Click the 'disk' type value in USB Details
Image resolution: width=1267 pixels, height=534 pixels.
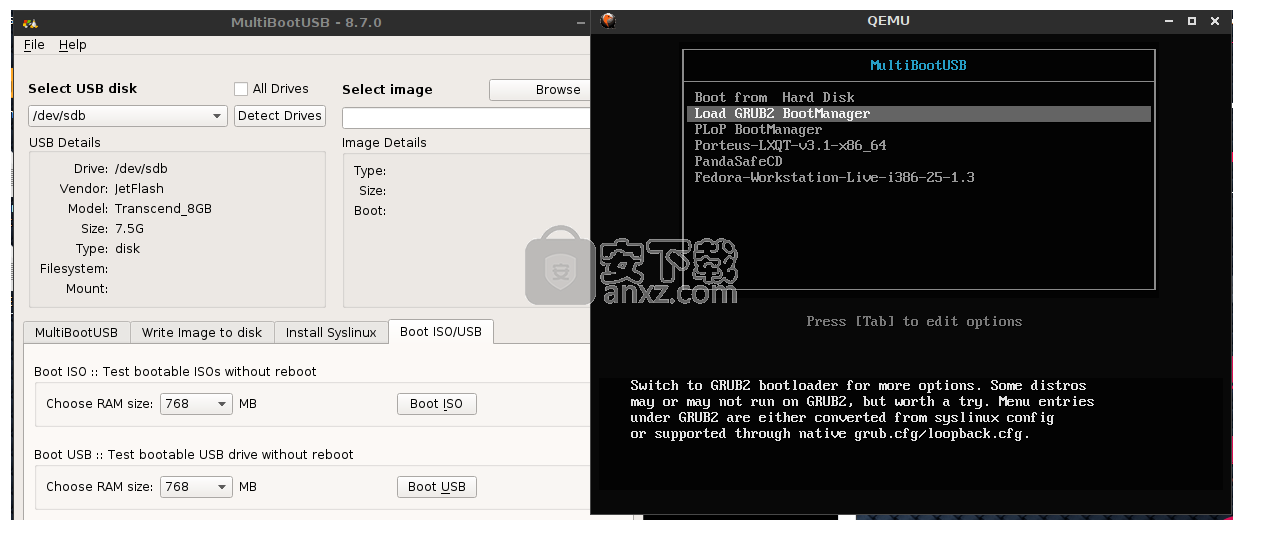coord(127,249)
